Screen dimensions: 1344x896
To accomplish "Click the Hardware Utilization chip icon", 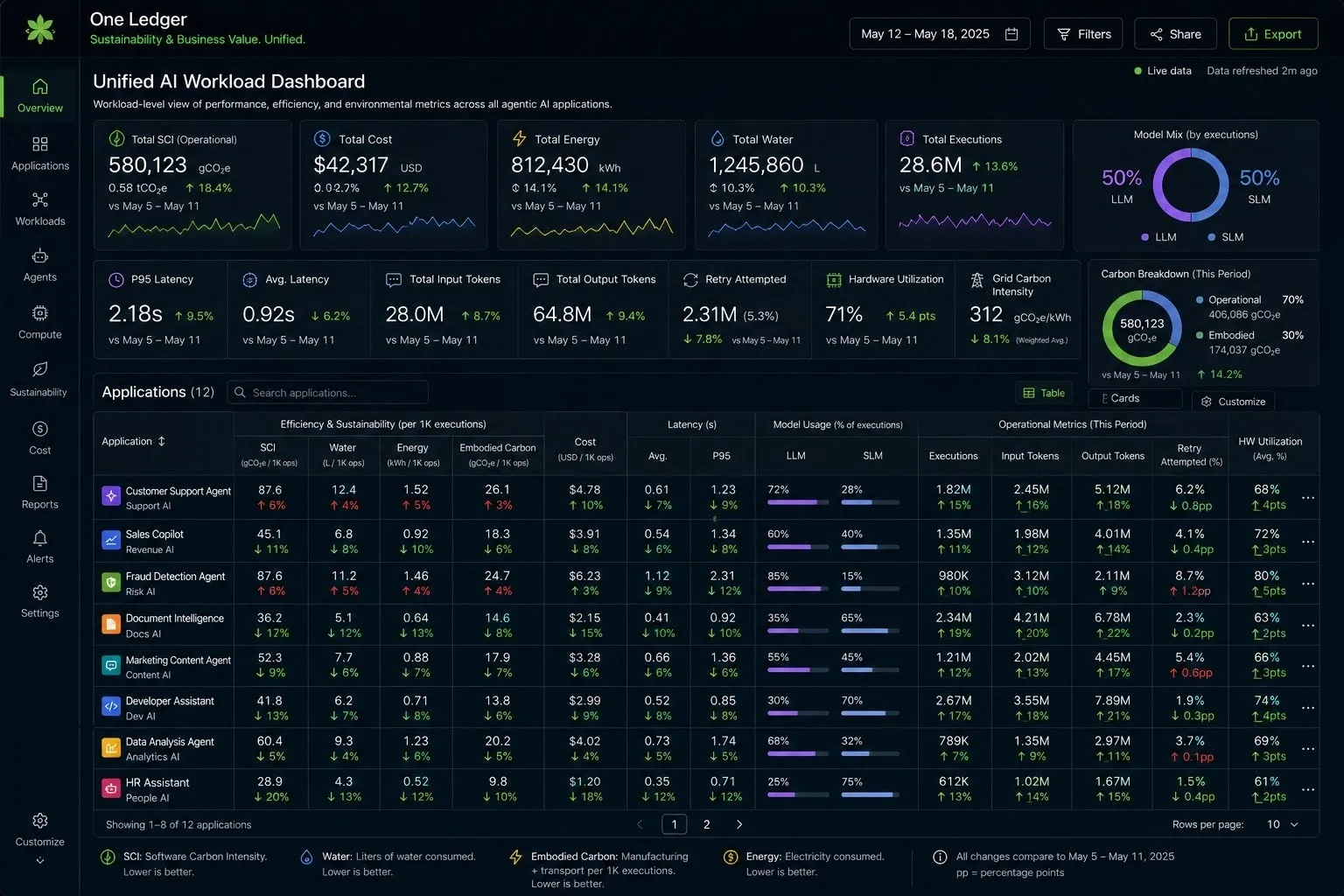I will (834, 280).
